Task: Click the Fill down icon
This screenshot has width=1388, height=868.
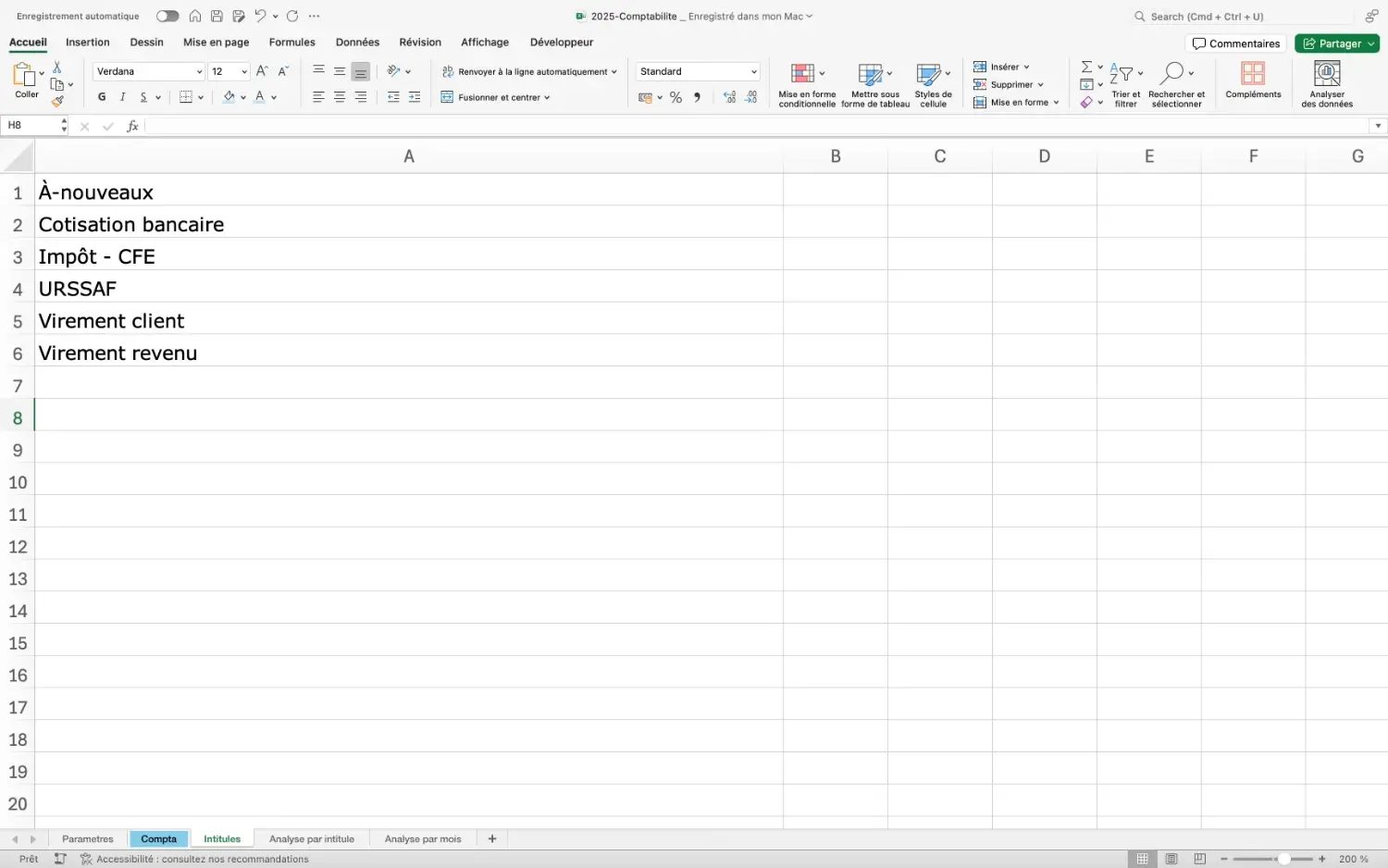Action: click(1086, 84)
